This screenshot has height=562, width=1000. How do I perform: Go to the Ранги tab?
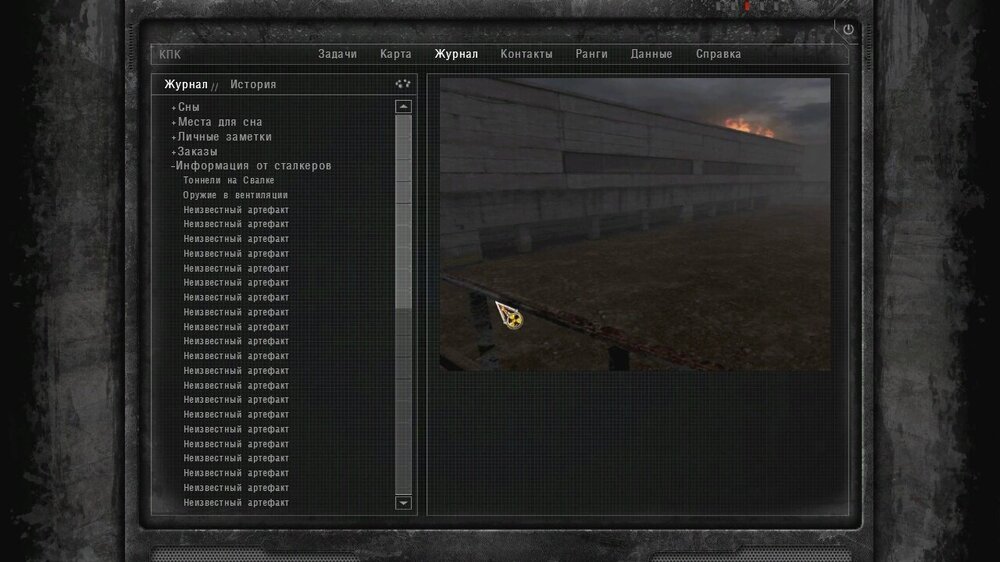tap(591, 54)
